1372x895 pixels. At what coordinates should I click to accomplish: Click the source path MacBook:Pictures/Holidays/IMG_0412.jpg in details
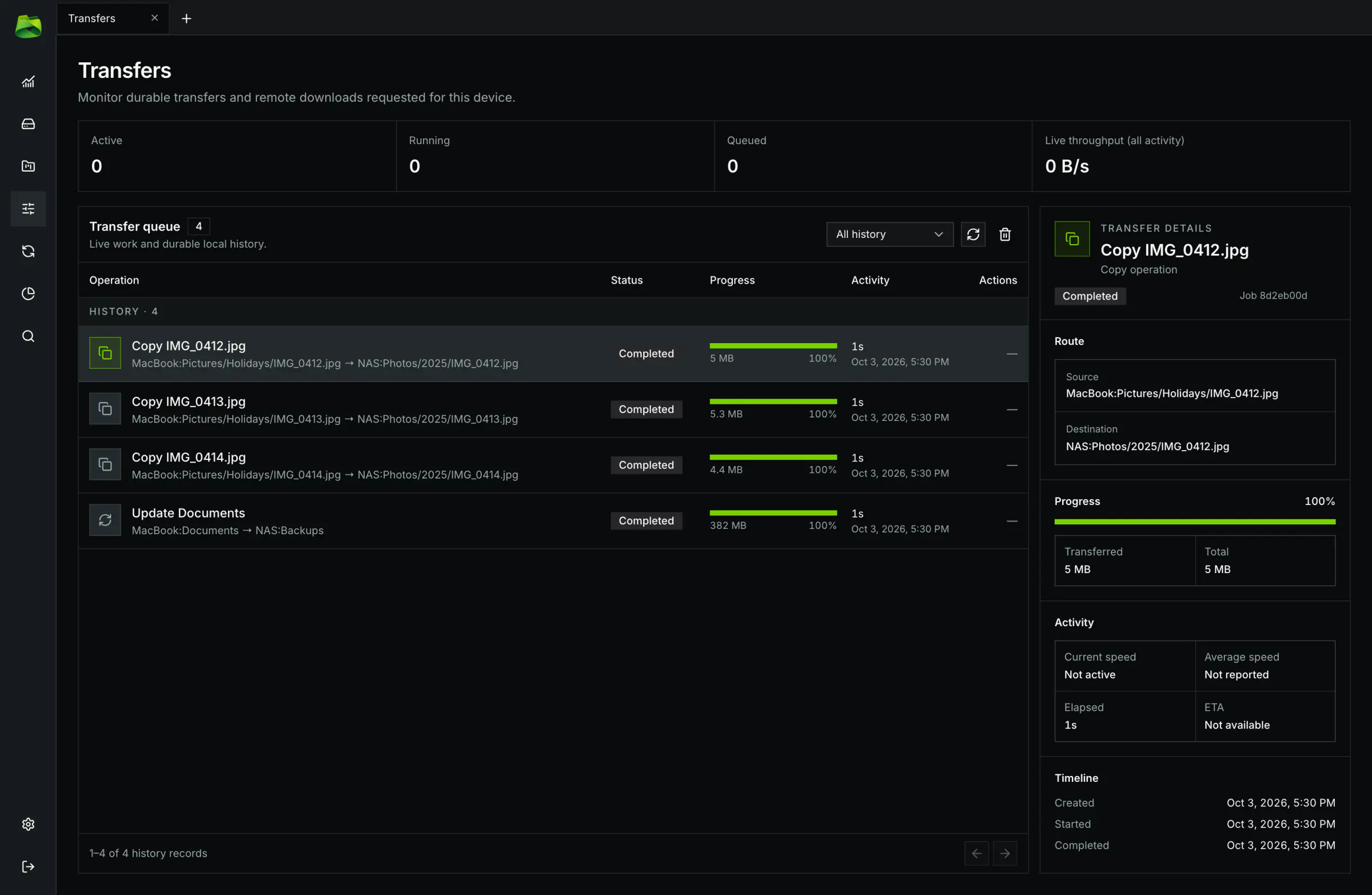1171,393
